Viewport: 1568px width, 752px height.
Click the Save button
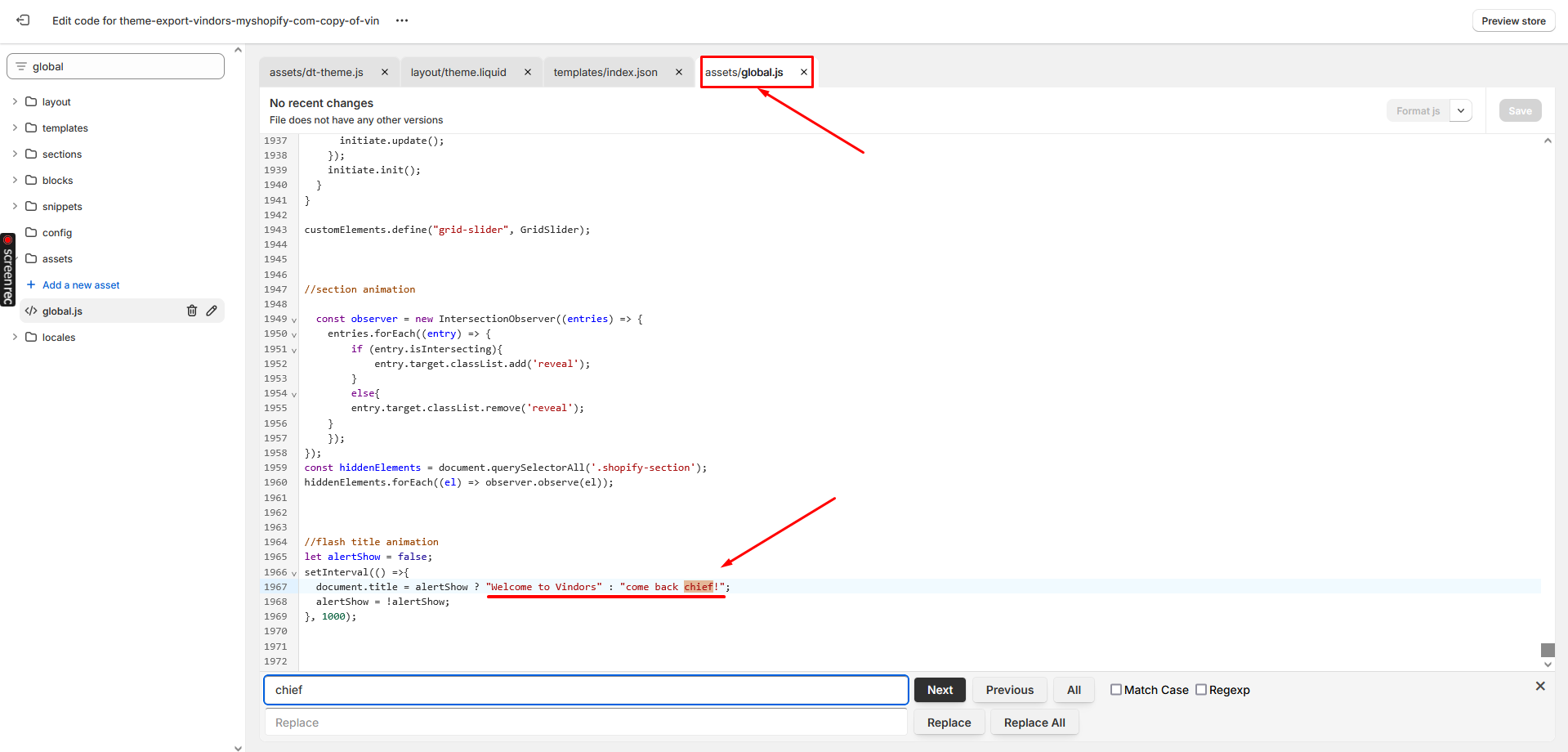click(1520, 110)
